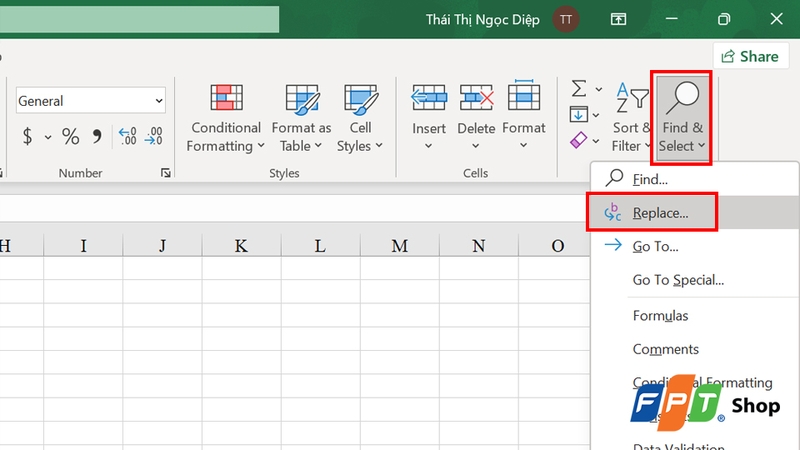Expand accounting format dropdown arrow

(48, 137)
